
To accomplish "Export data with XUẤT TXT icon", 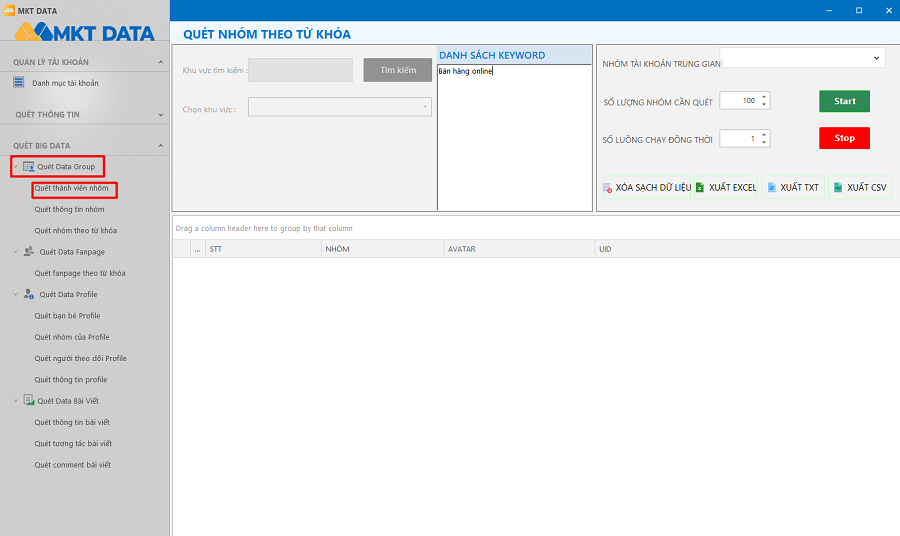I will pos(772,188).
